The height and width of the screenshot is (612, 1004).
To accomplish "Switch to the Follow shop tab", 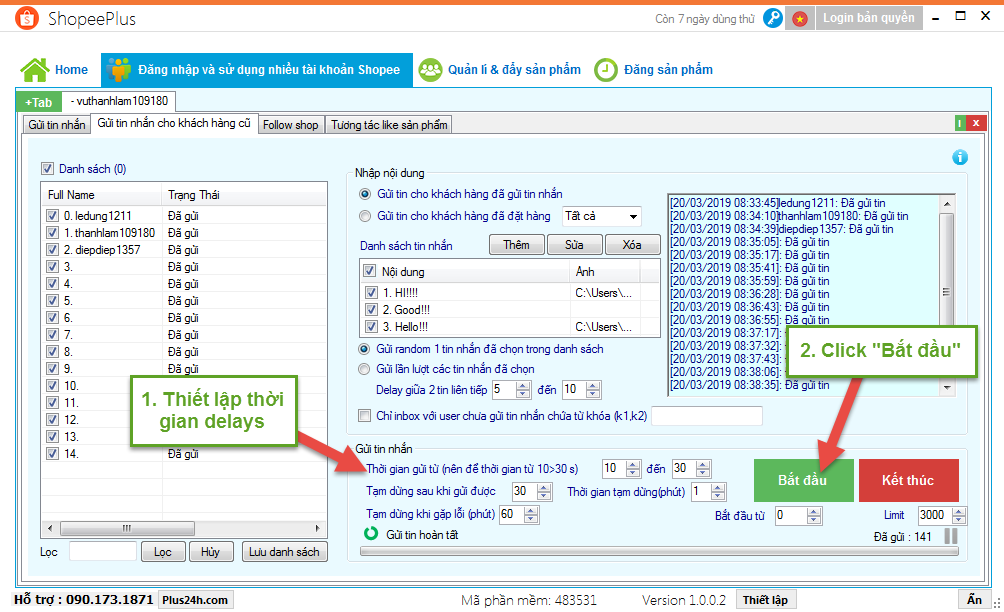I will coord(290,124).
